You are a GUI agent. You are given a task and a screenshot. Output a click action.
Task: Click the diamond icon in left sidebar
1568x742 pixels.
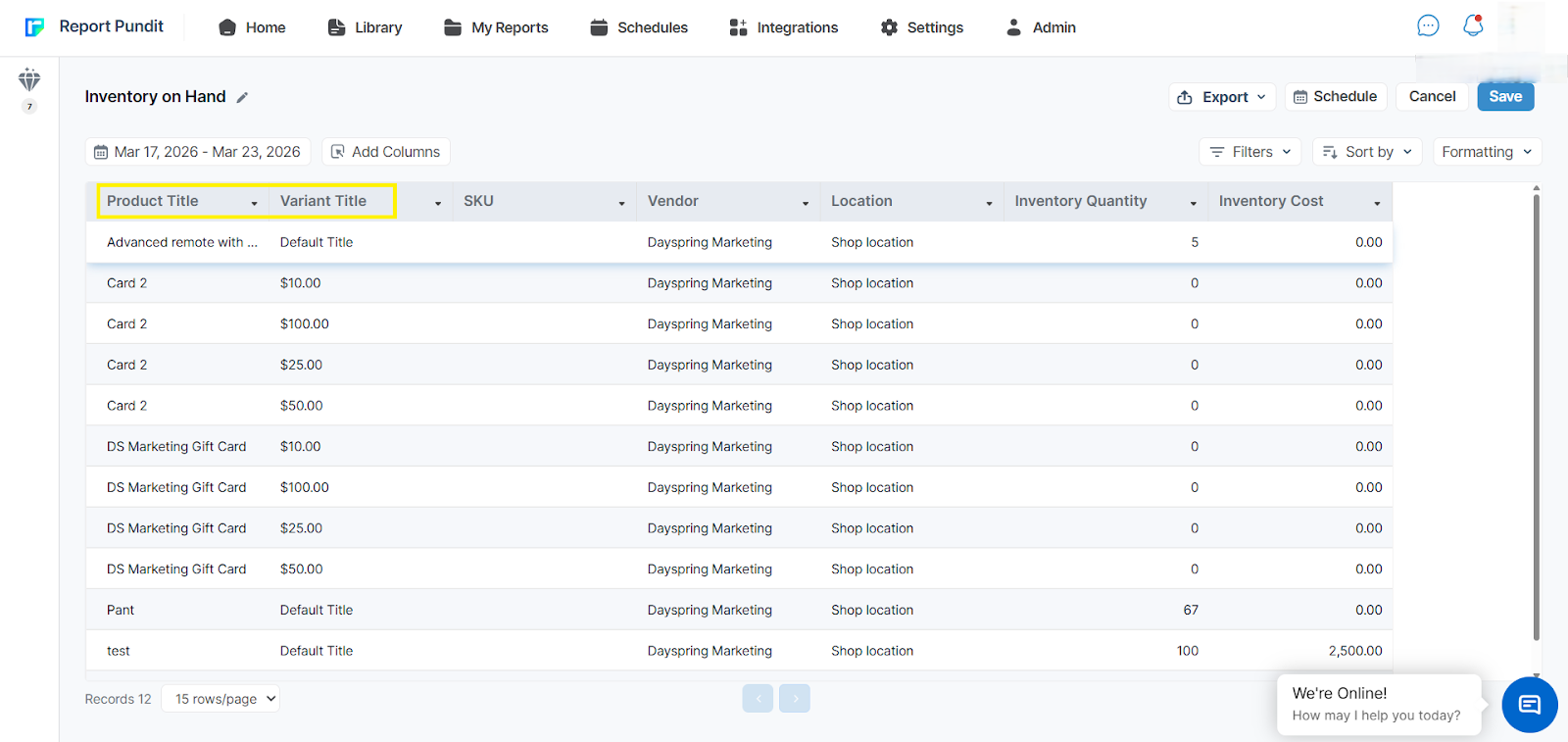pyautogui.click(x=29, y=79)
